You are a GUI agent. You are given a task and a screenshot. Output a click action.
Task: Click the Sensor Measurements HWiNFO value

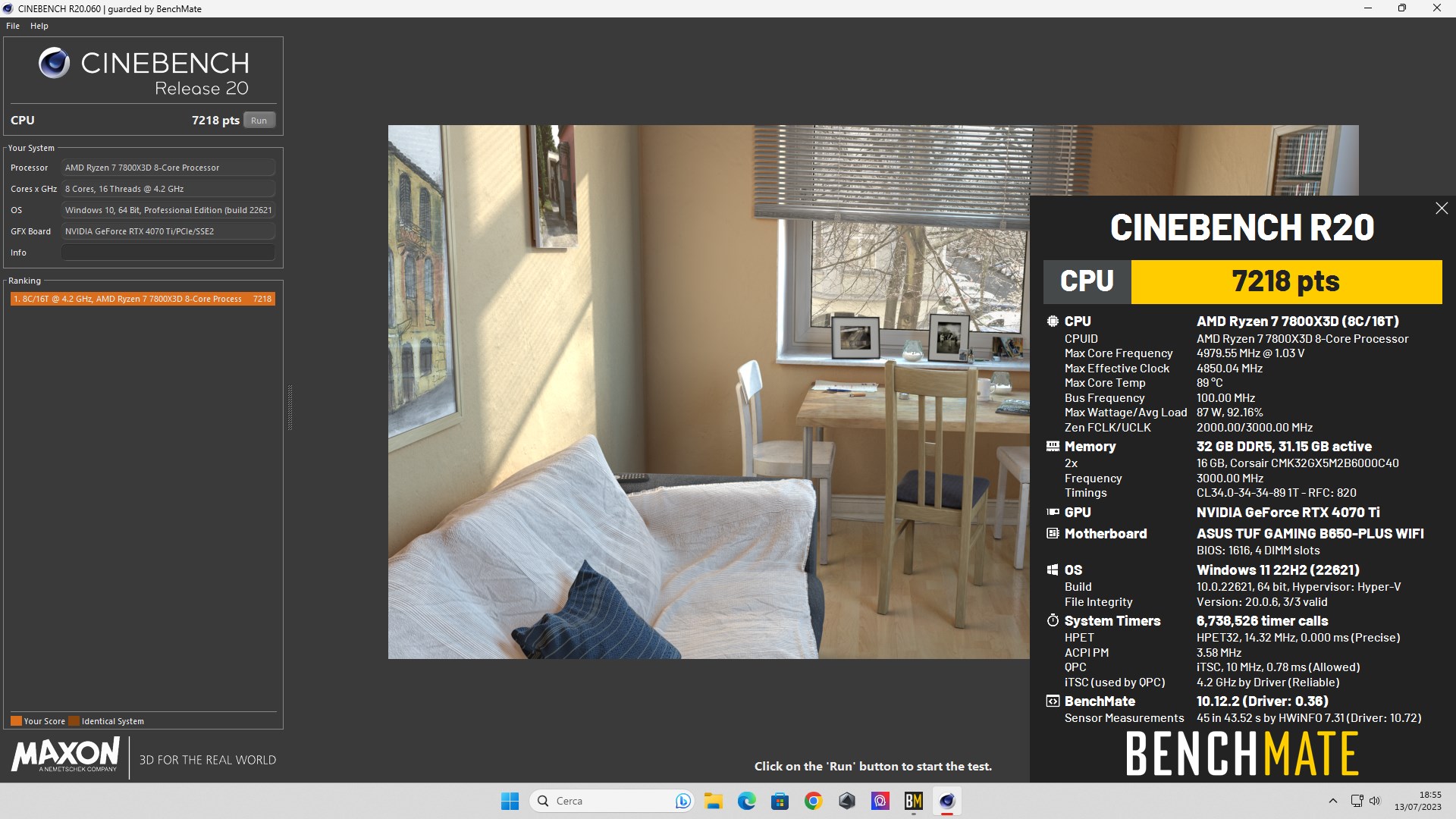click(1309, 718)
